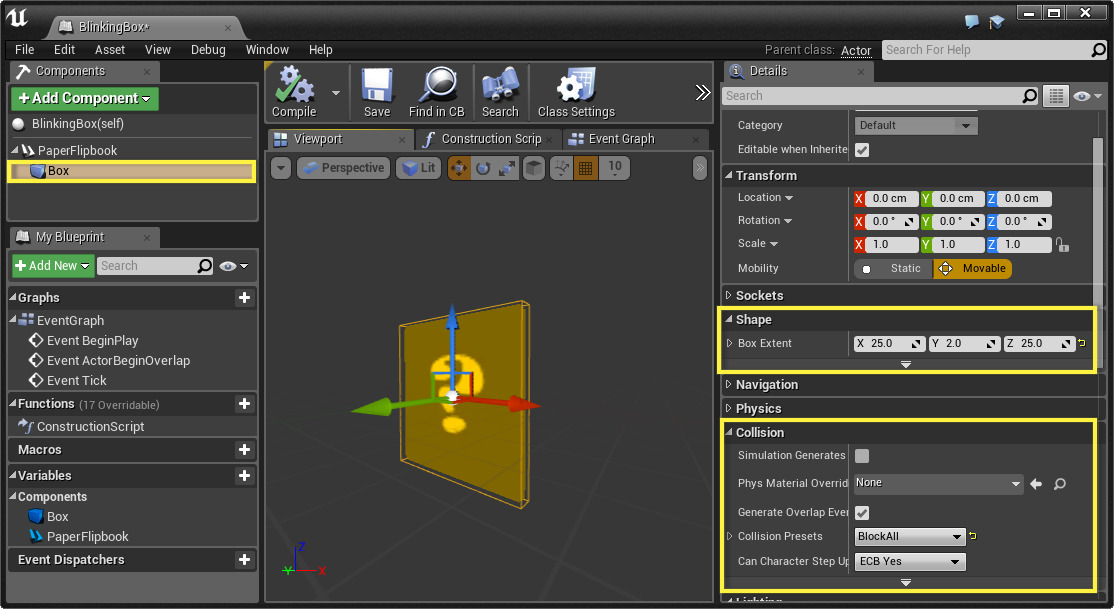The image size is (1114, 609).
Task: Uncheck Generate Overlap Events checkbox
Action: pos(862,512)
